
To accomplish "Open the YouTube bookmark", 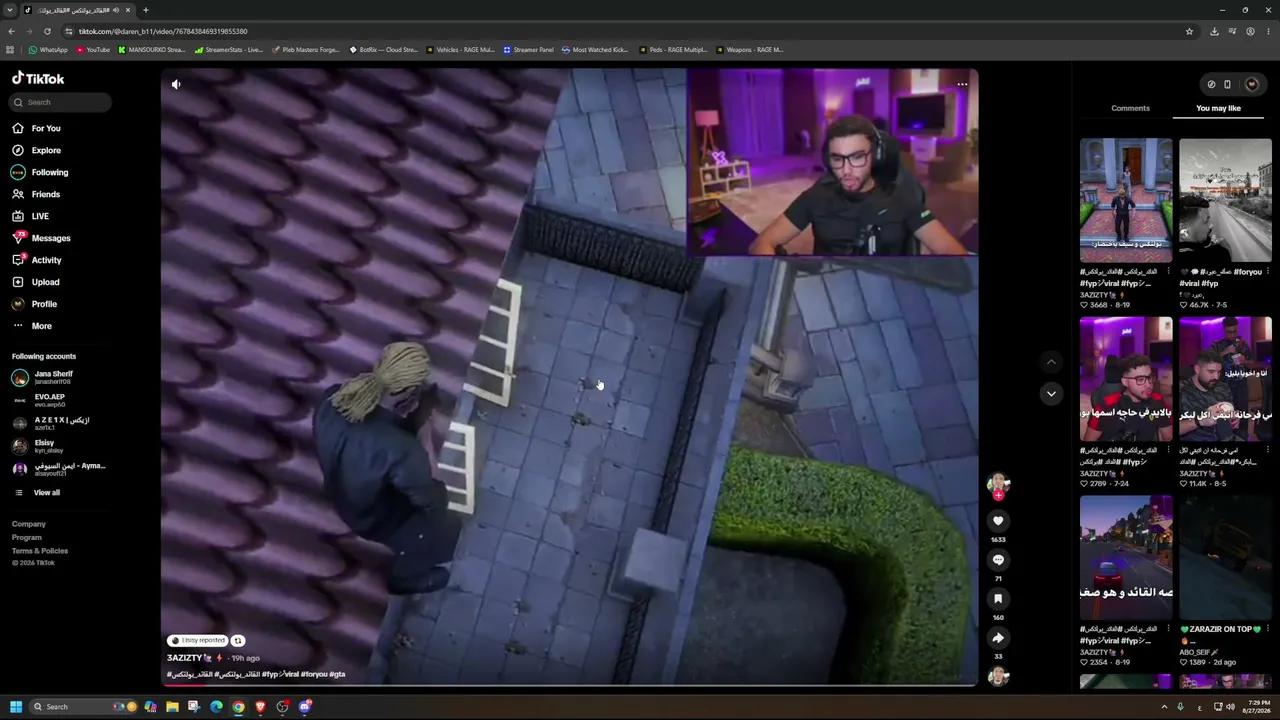I will coord(93,49).
